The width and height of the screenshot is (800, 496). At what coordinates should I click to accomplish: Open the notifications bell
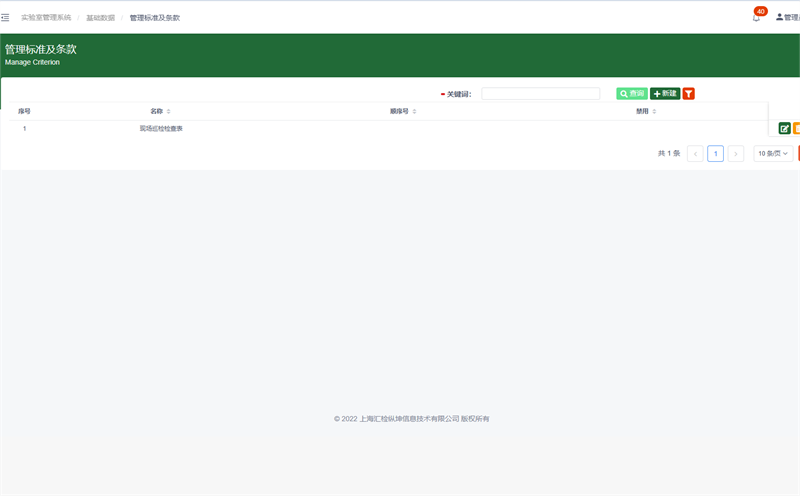point(756,17)
